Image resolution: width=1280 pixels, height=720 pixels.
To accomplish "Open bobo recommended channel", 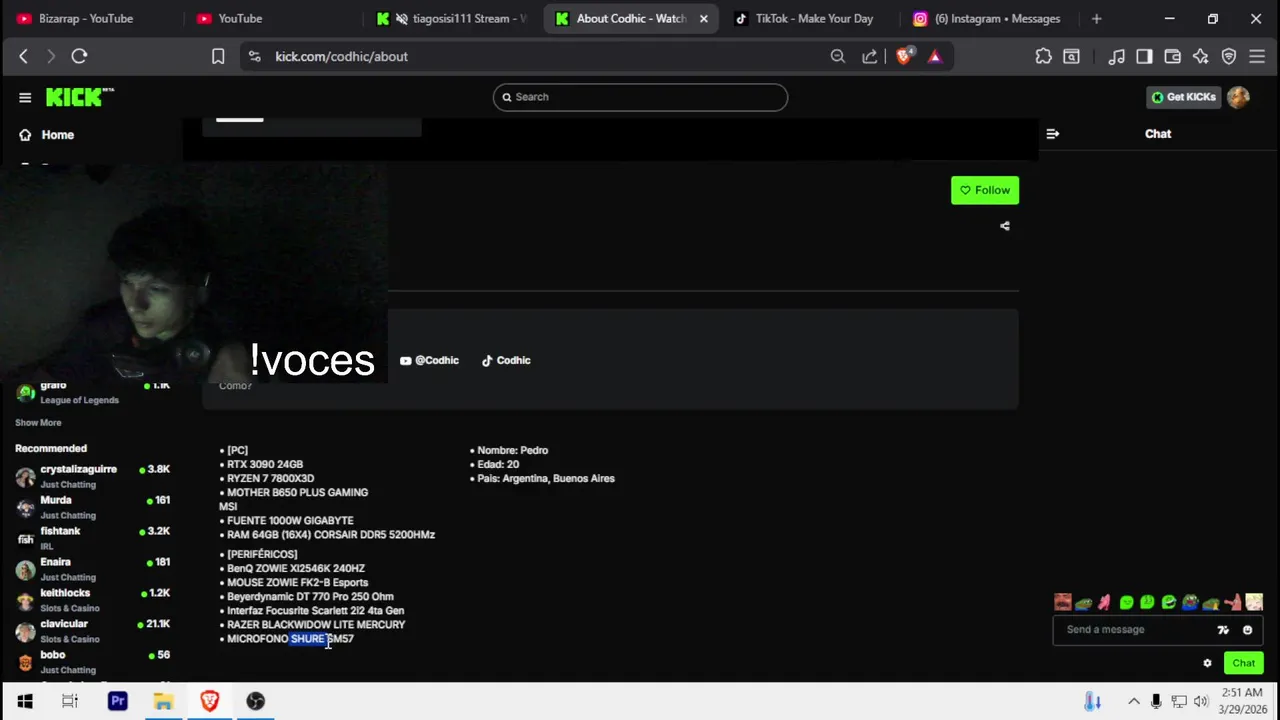I will 93,661.
